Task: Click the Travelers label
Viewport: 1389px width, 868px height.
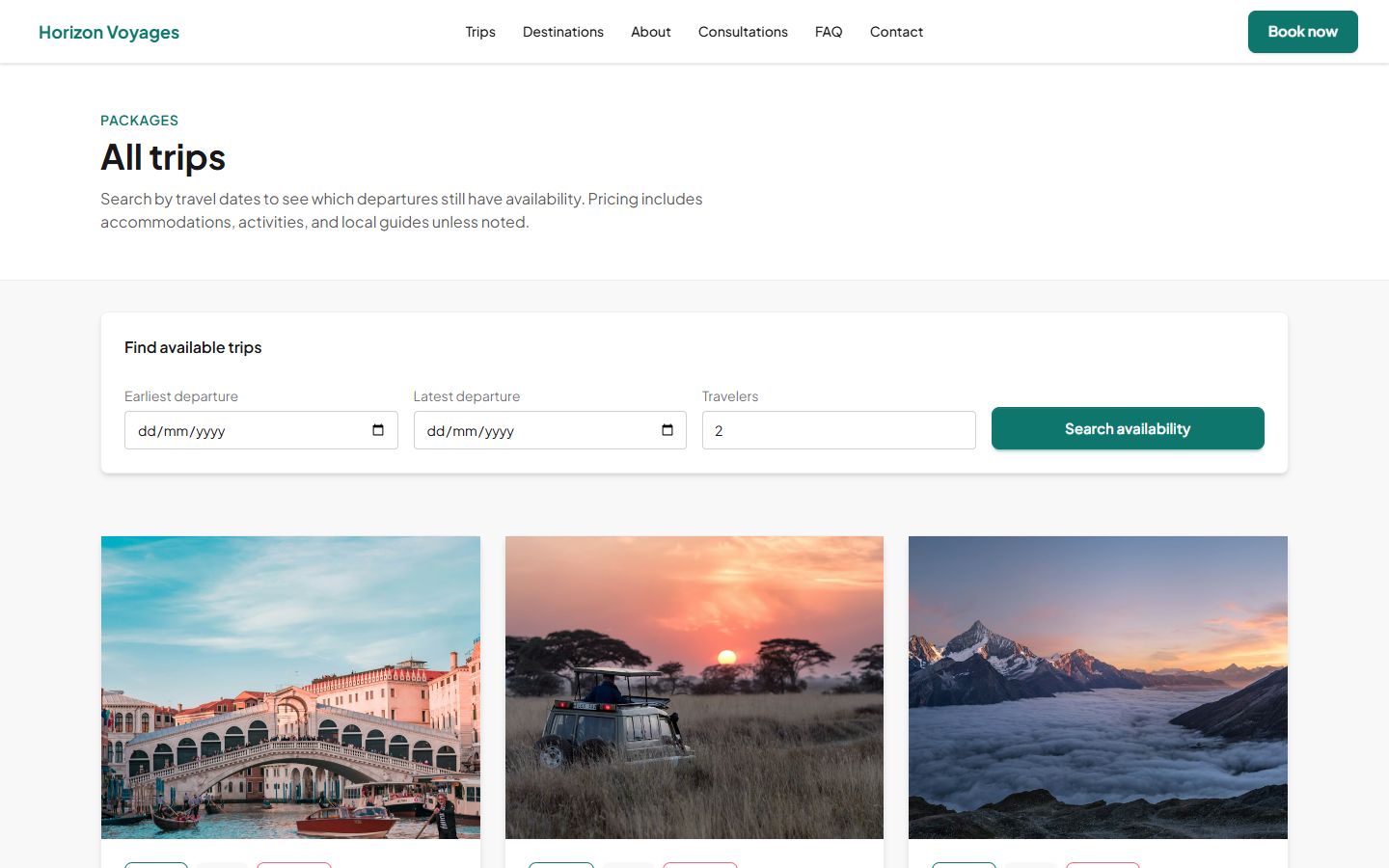Action: (x=730, y=396)
